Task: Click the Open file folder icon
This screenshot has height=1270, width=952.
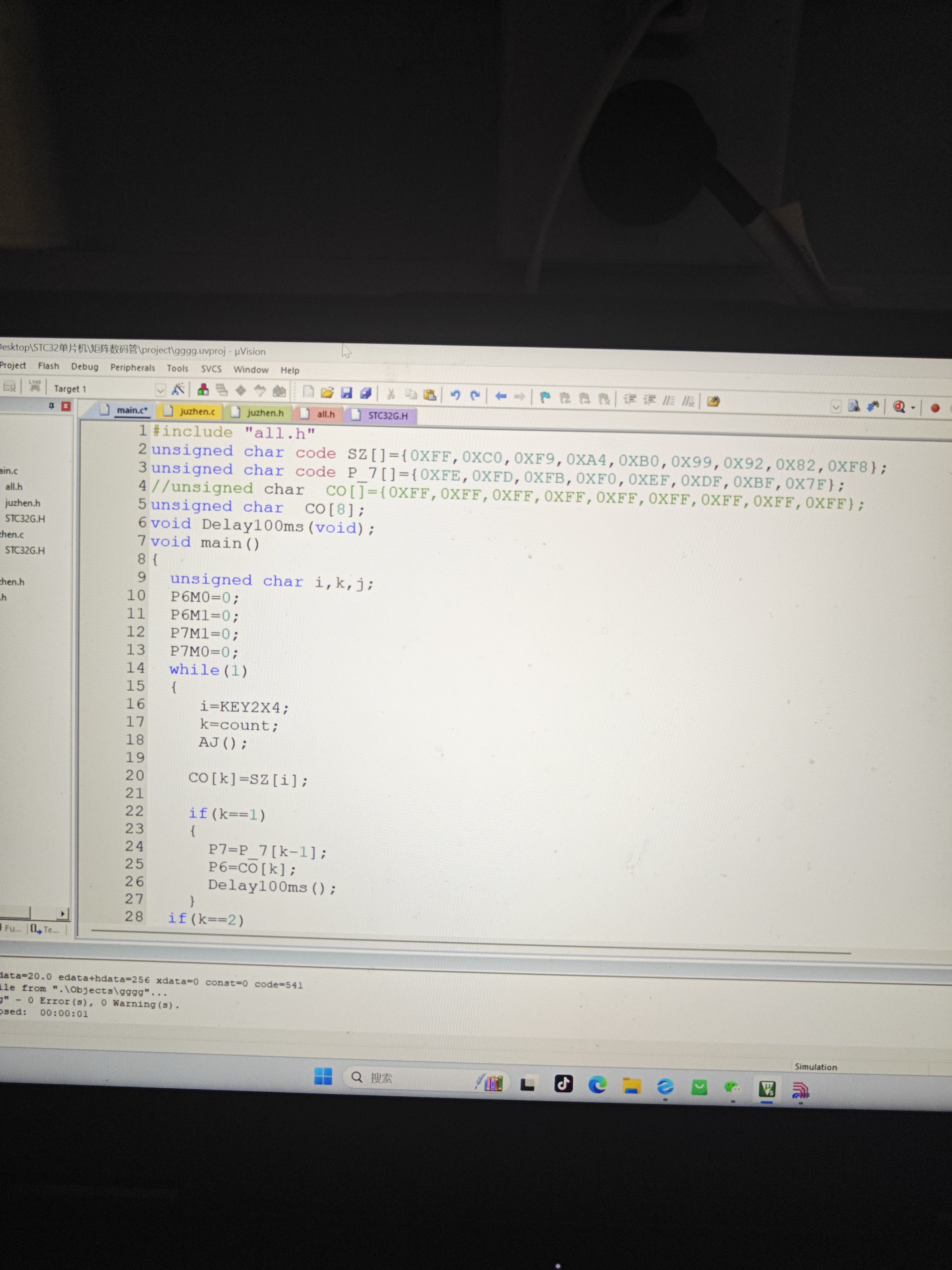Action: [x=327, y=393]
